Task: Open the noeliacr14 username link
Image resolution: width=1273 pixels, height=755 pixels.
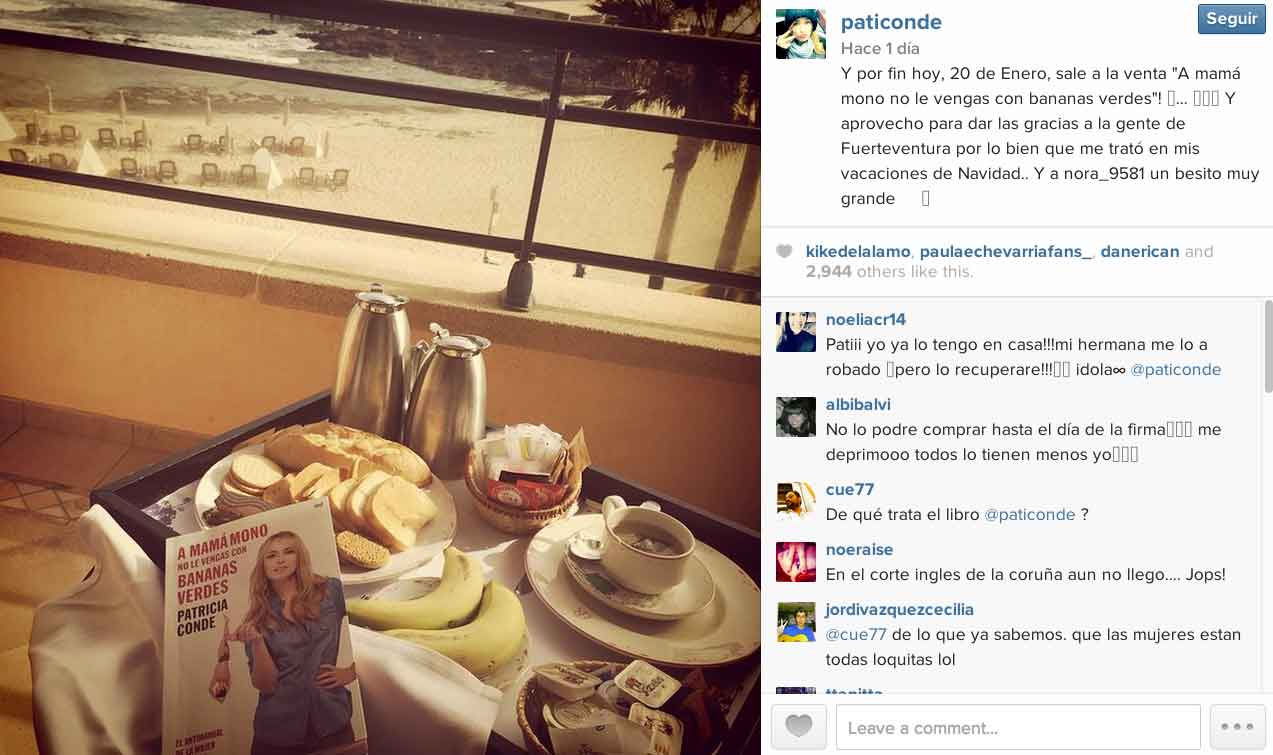Action: 866,320
